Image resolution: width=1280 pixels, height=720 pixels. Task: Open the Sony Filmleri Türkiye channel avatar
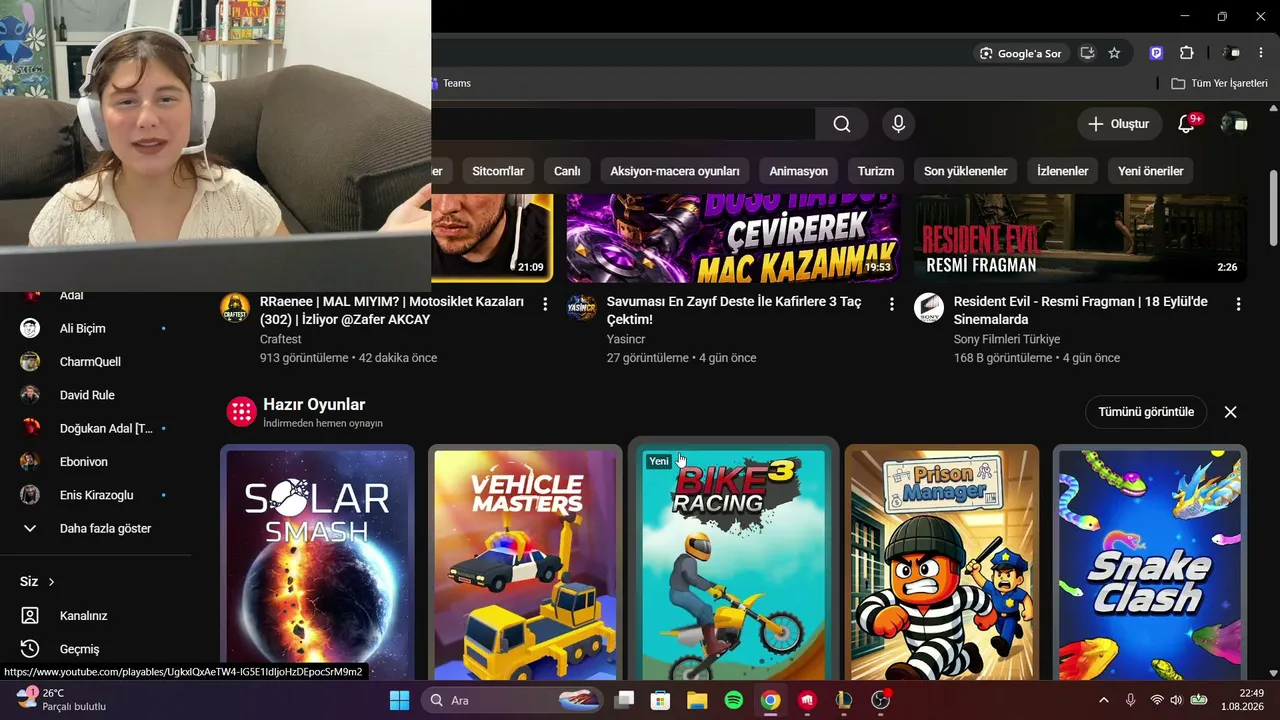929,308
